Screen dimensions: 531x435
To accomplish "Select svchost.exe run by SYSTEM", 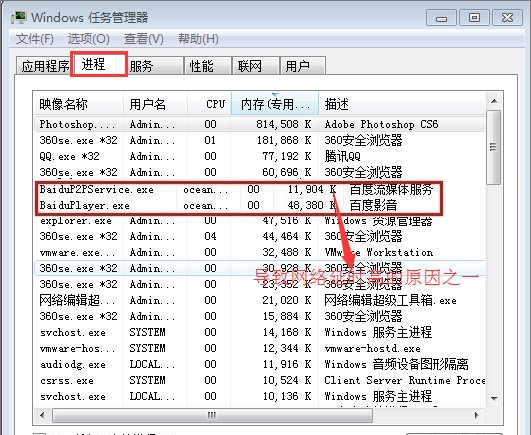I will tap(260, 332).
